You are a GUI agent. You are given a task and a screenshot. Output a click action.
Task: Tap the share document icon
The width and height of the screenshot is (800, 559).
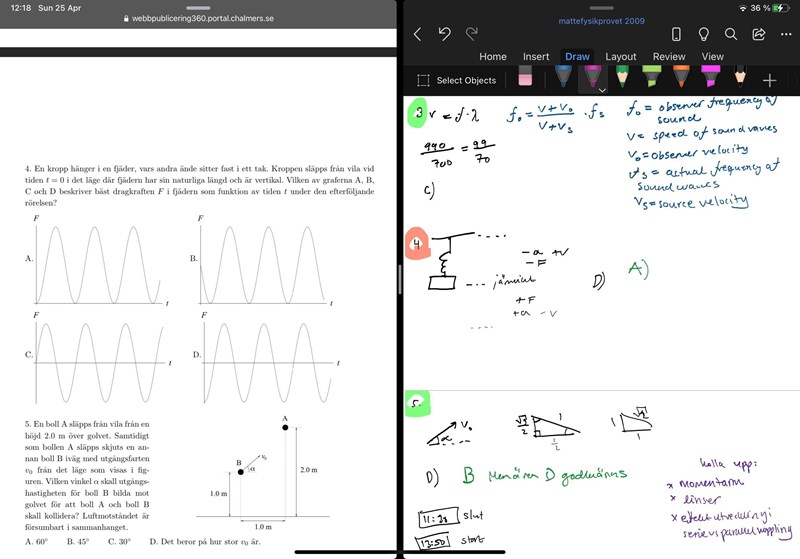(x=758, y=34)
